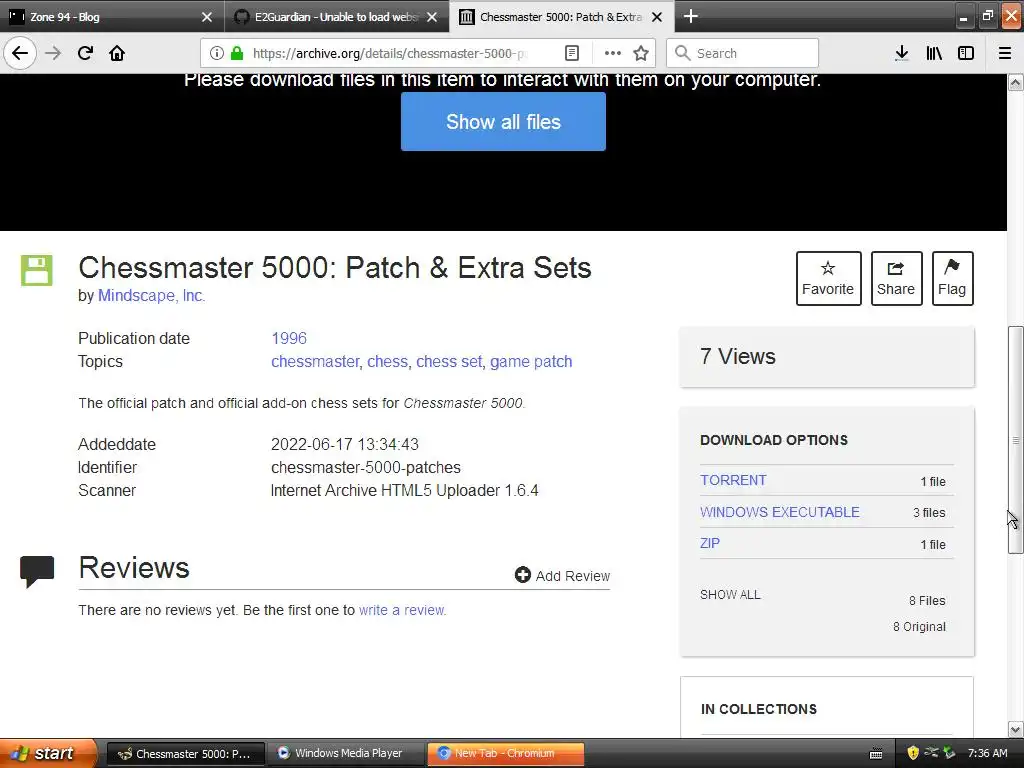Click the write a review link
This screenshot has width=1024, height=768.
[402, 610]
